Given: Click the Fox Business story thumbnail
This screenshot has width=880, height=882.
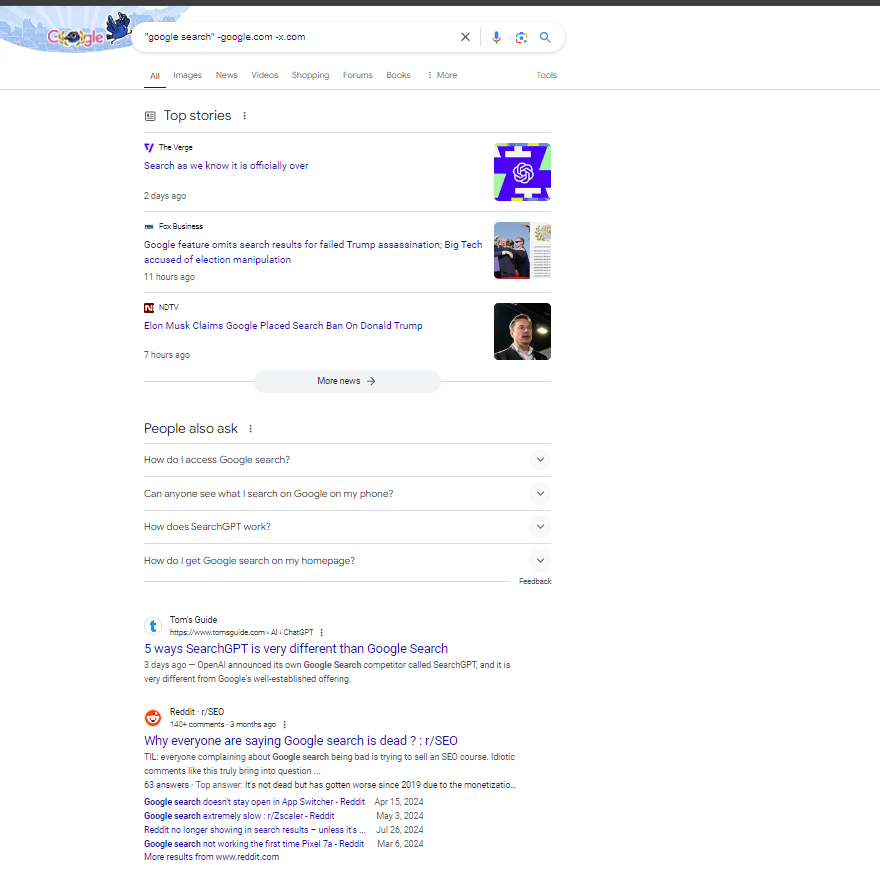Looking at the screenshot, I should [522, 250].
